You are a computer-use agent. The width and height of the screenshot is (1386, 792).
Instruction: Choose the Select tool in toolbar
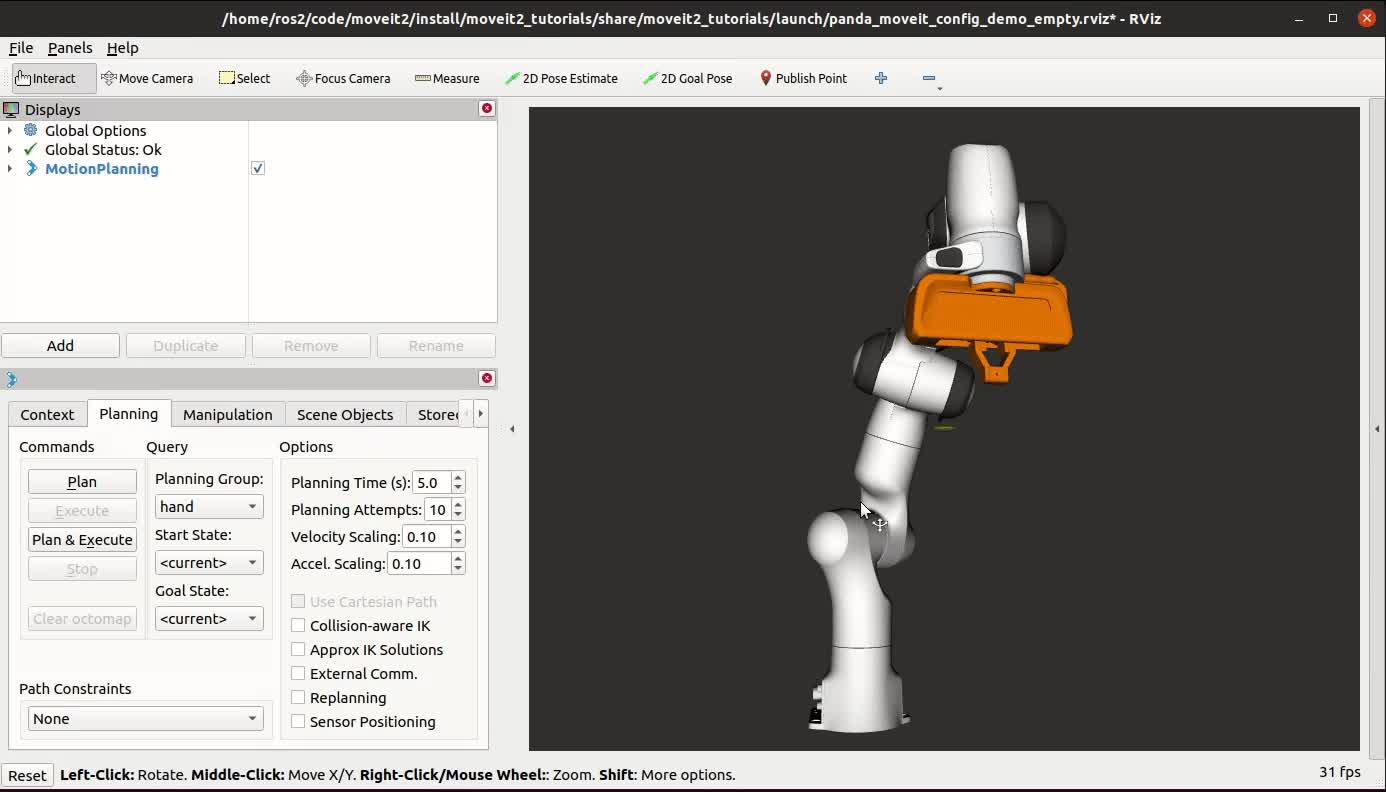[x=245, y=78]
